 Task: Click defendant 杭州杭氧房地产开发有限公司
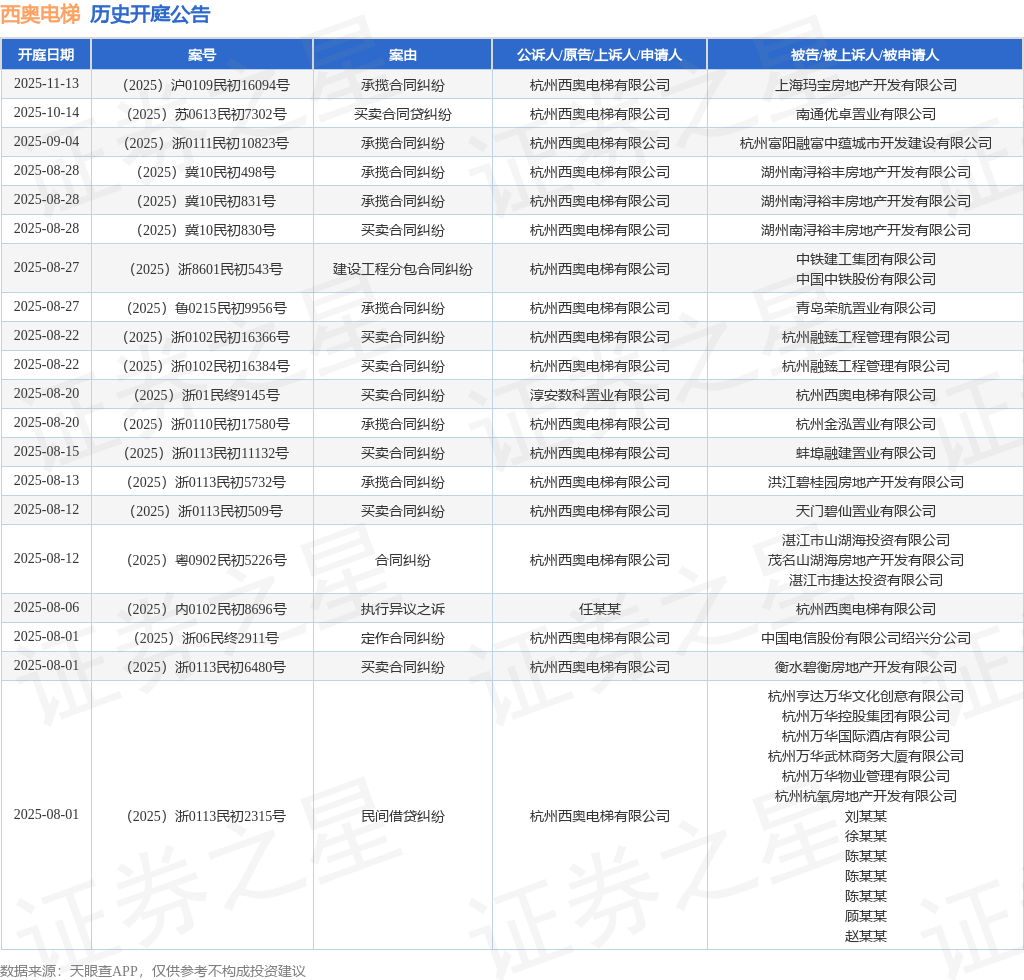865,797
